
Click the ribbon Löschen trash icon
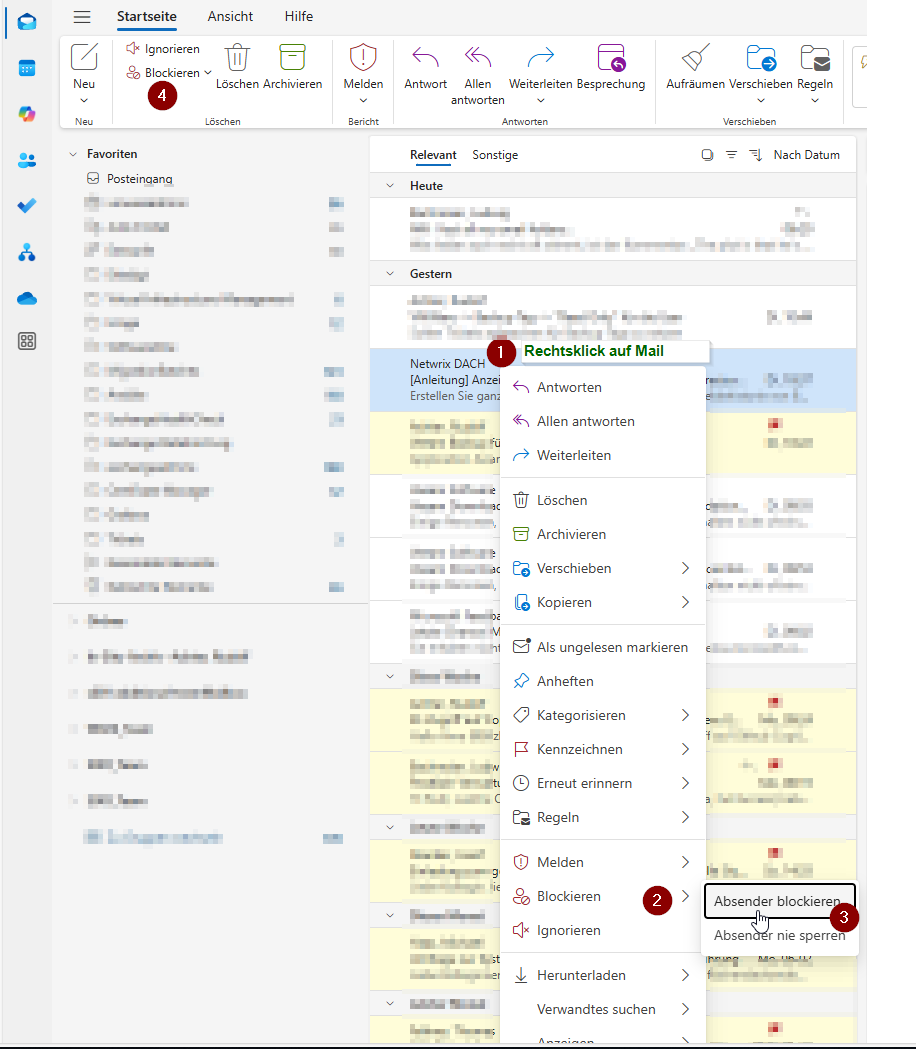click(237, 57)
